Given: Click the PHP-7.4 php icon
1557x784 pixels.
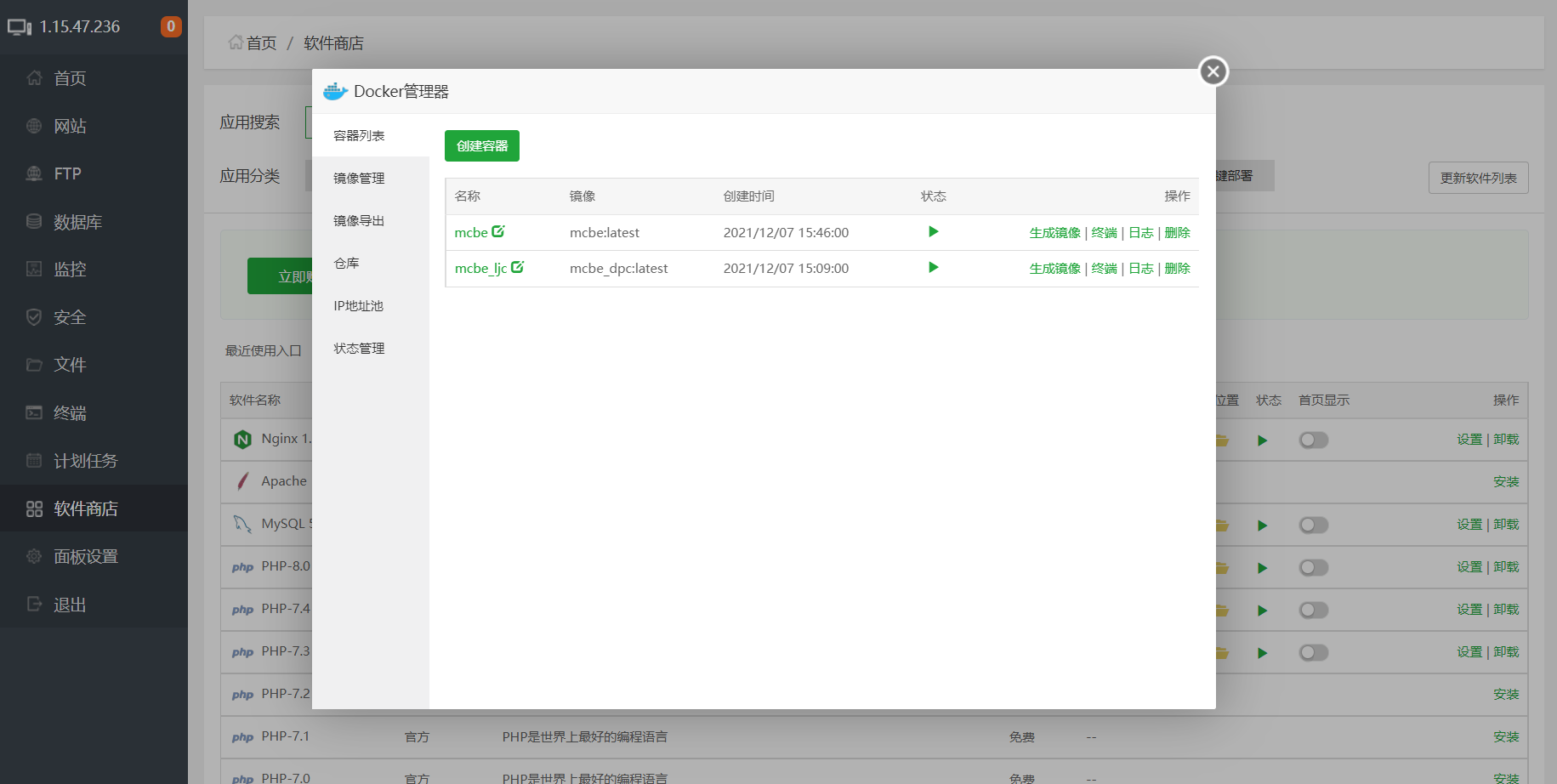Looking at the screenshot, I should click(x=242, y=610).
